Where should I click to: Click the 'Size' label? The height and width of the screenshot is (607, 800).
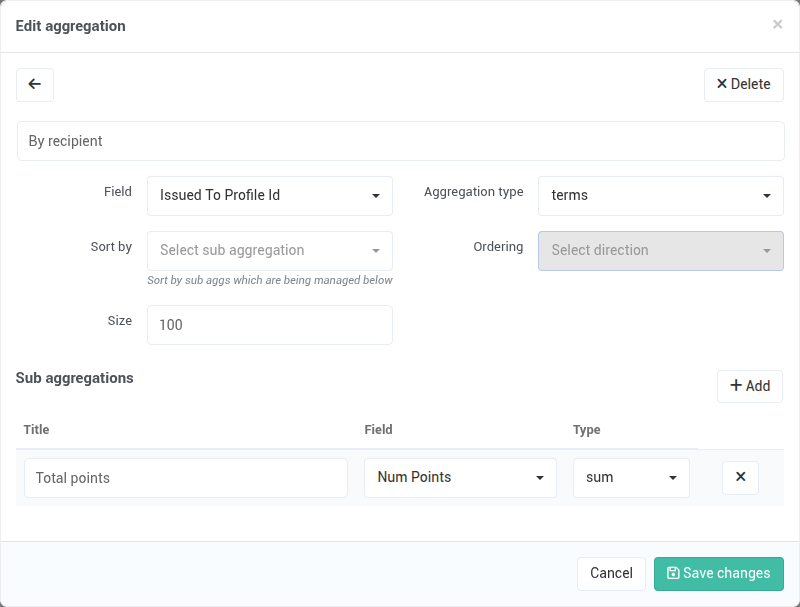[x=119, y=321]
